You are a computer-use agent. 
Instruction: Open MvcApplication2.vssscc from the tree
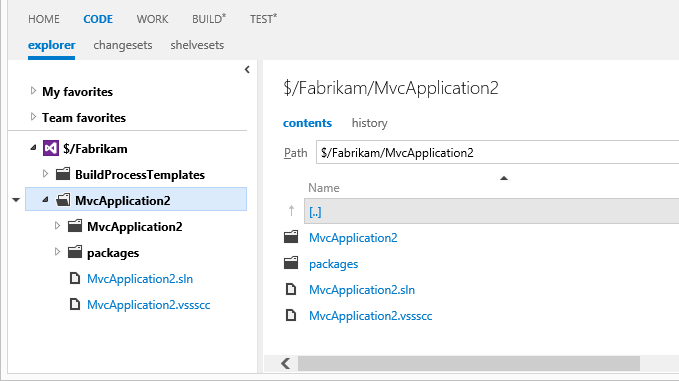149,305
